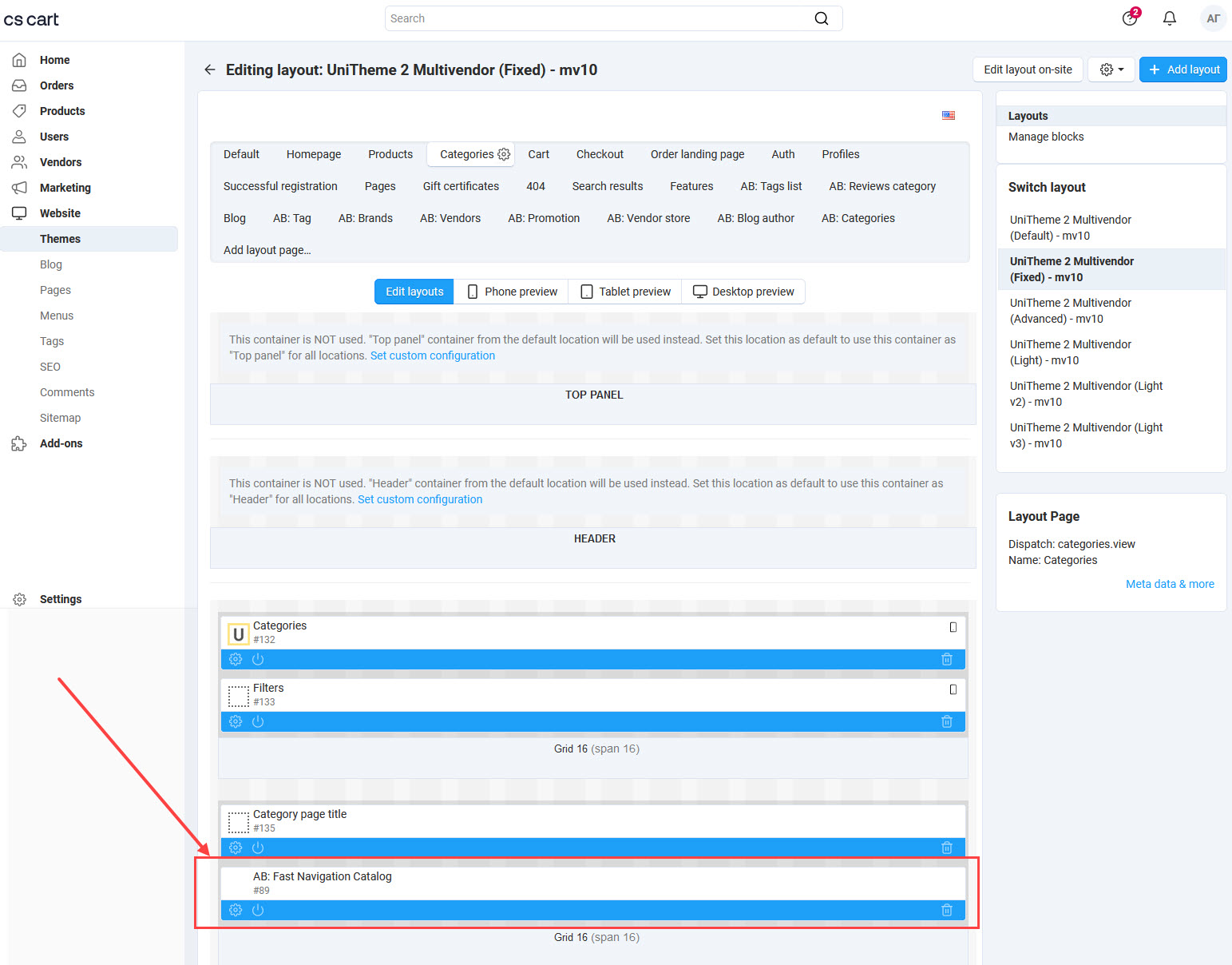Screen dimensions: 1232x965
Task: Open the Search results layout tab
Action: [x=608, y=186]
